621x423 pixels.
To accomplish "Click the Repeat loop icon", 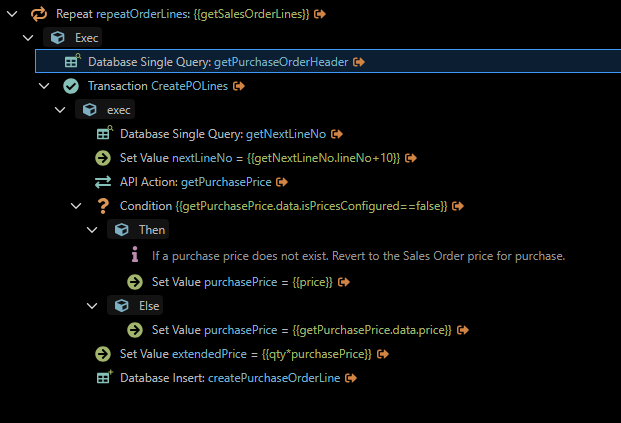I will click(40, 14).
